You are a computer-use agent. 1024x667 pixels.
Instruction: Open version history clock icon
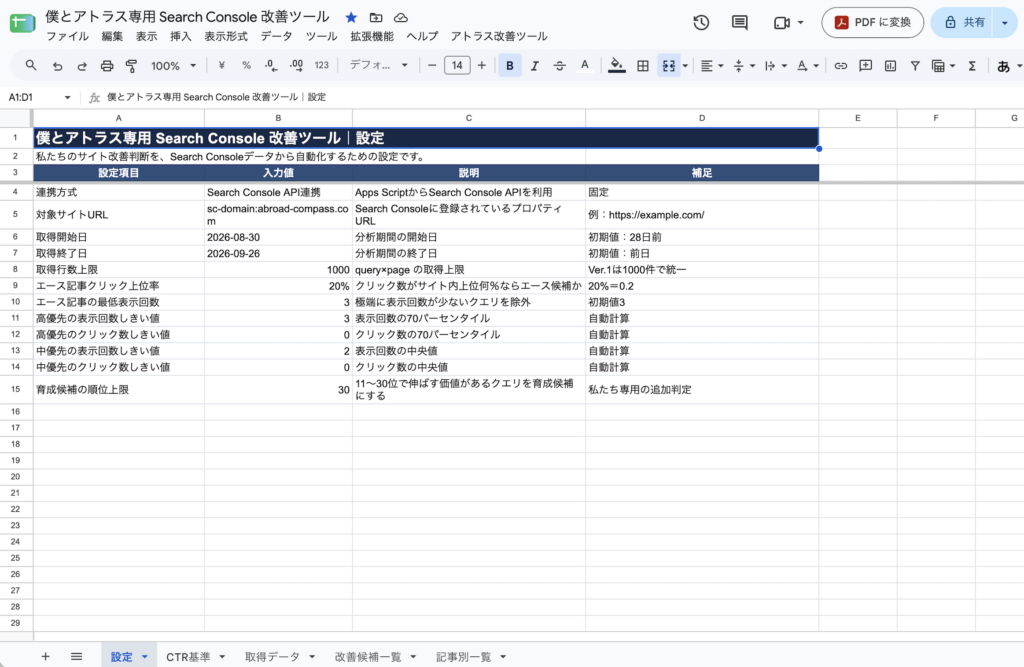pyautogui.click(x=701, y=23)
